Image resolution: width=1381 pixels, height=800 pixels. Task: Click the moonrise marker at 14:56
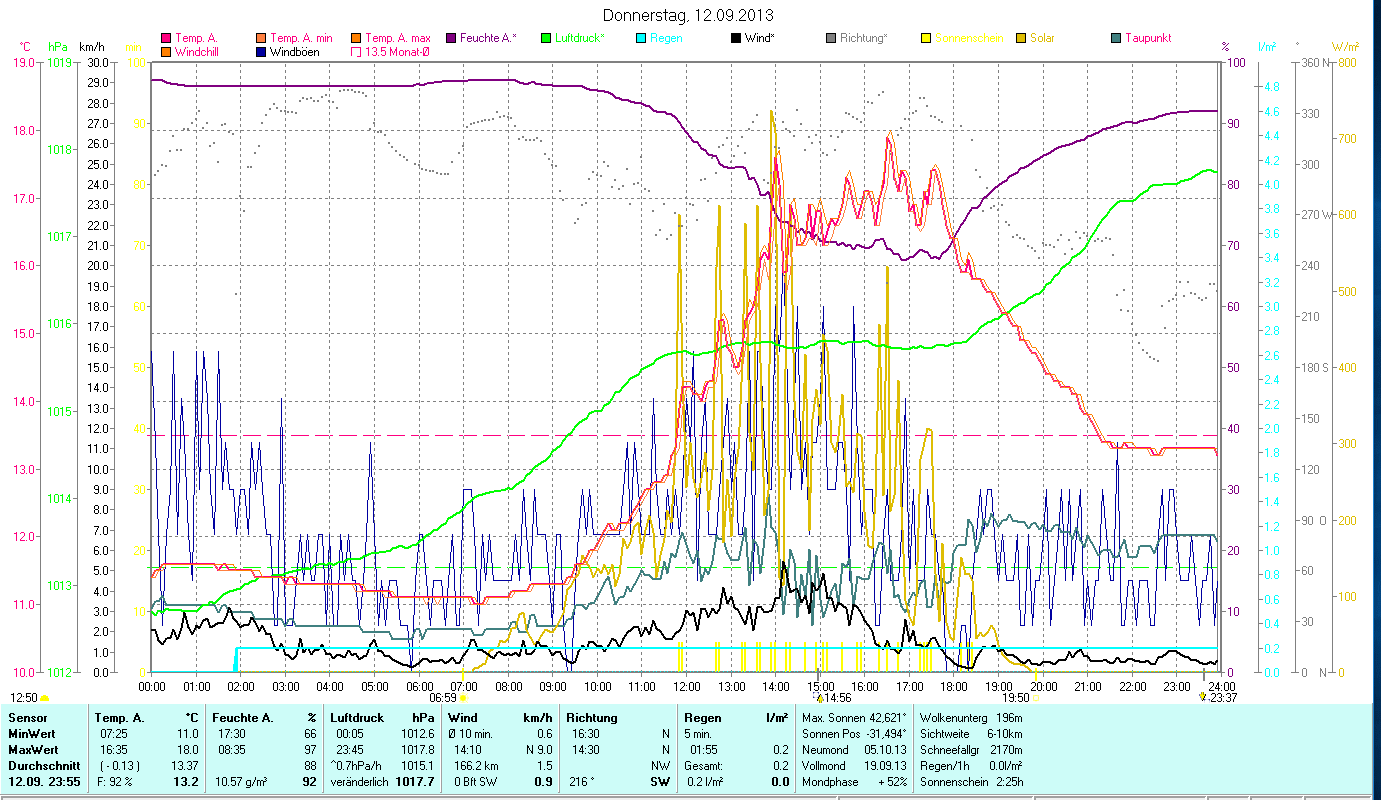(x=820, y=698)
